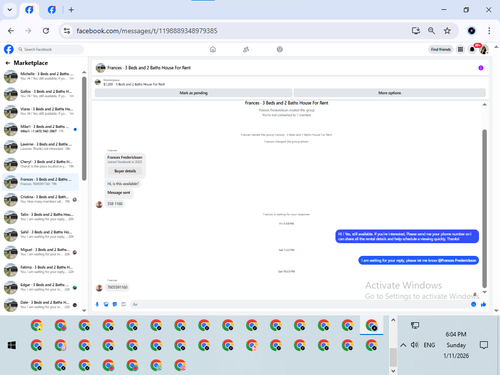The image size is (500, 375).
Task: Switch to the second Facebook tab
Action: 52,10
